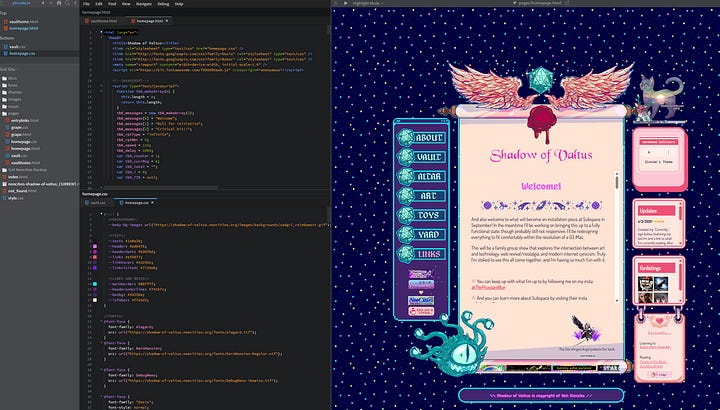Click the horizontal scrollbar in the HTML pane
The height and width of the screenshot is (410, 720).
(161, 187)
